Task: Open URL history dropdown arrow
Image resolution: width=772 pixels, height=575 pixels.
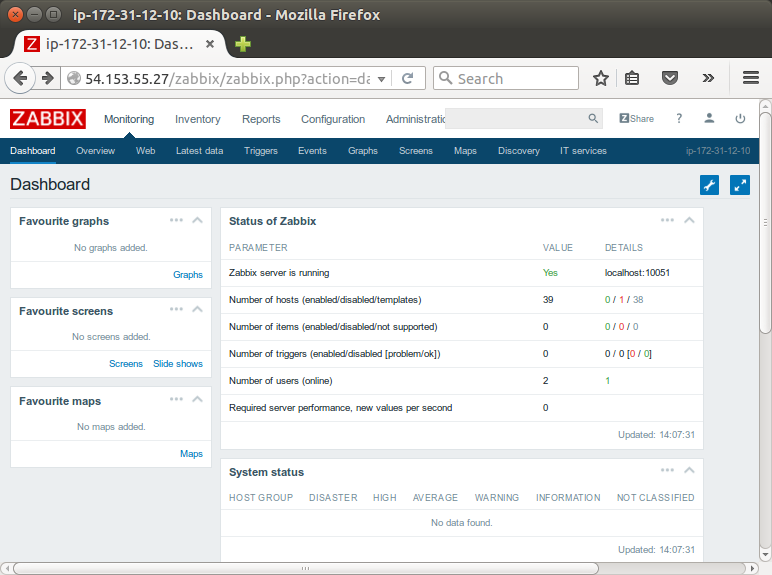Action: click(381, 79)
